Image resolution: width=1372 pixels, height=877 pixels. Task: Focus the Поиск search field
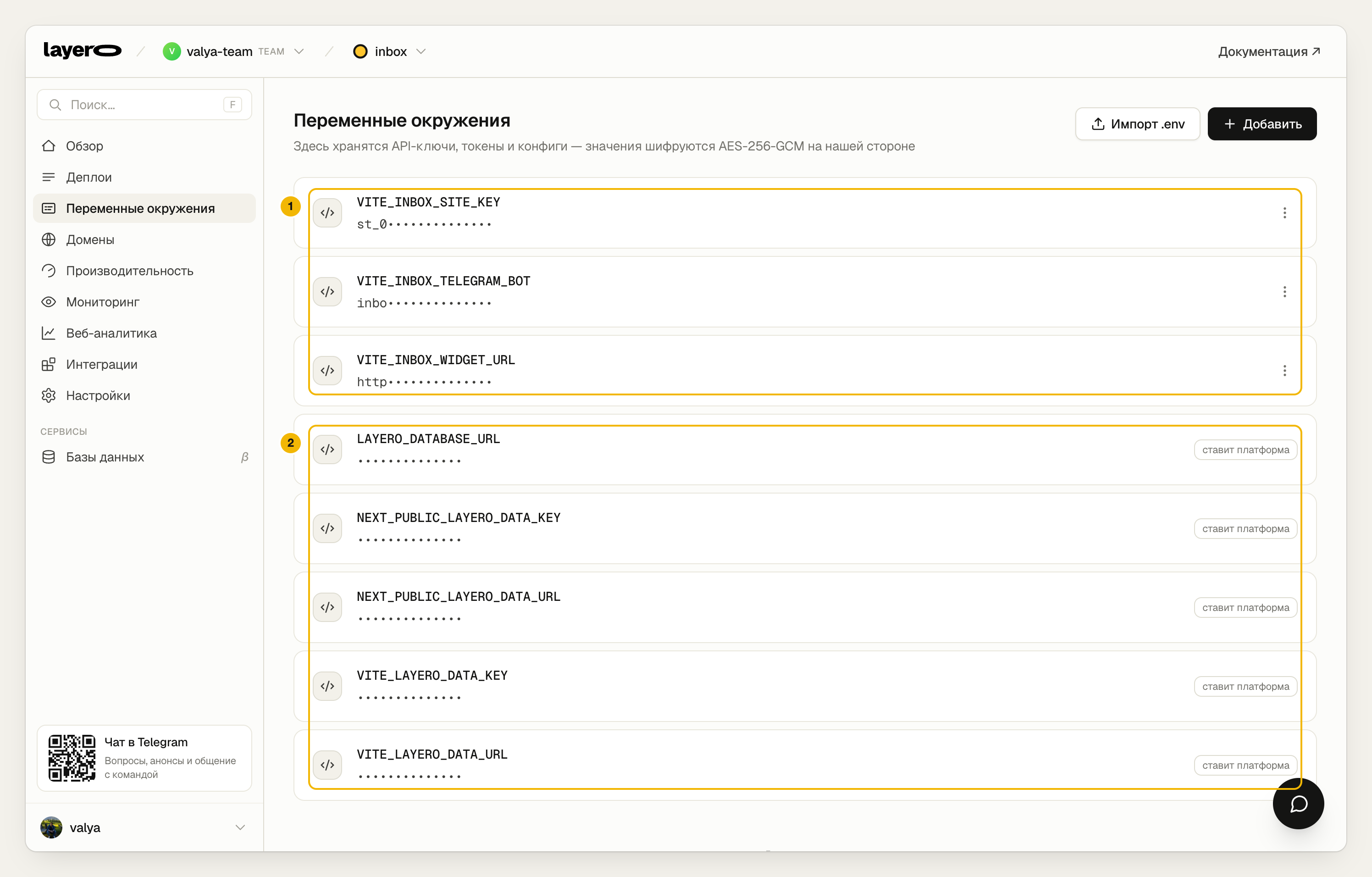pos(144,104)
